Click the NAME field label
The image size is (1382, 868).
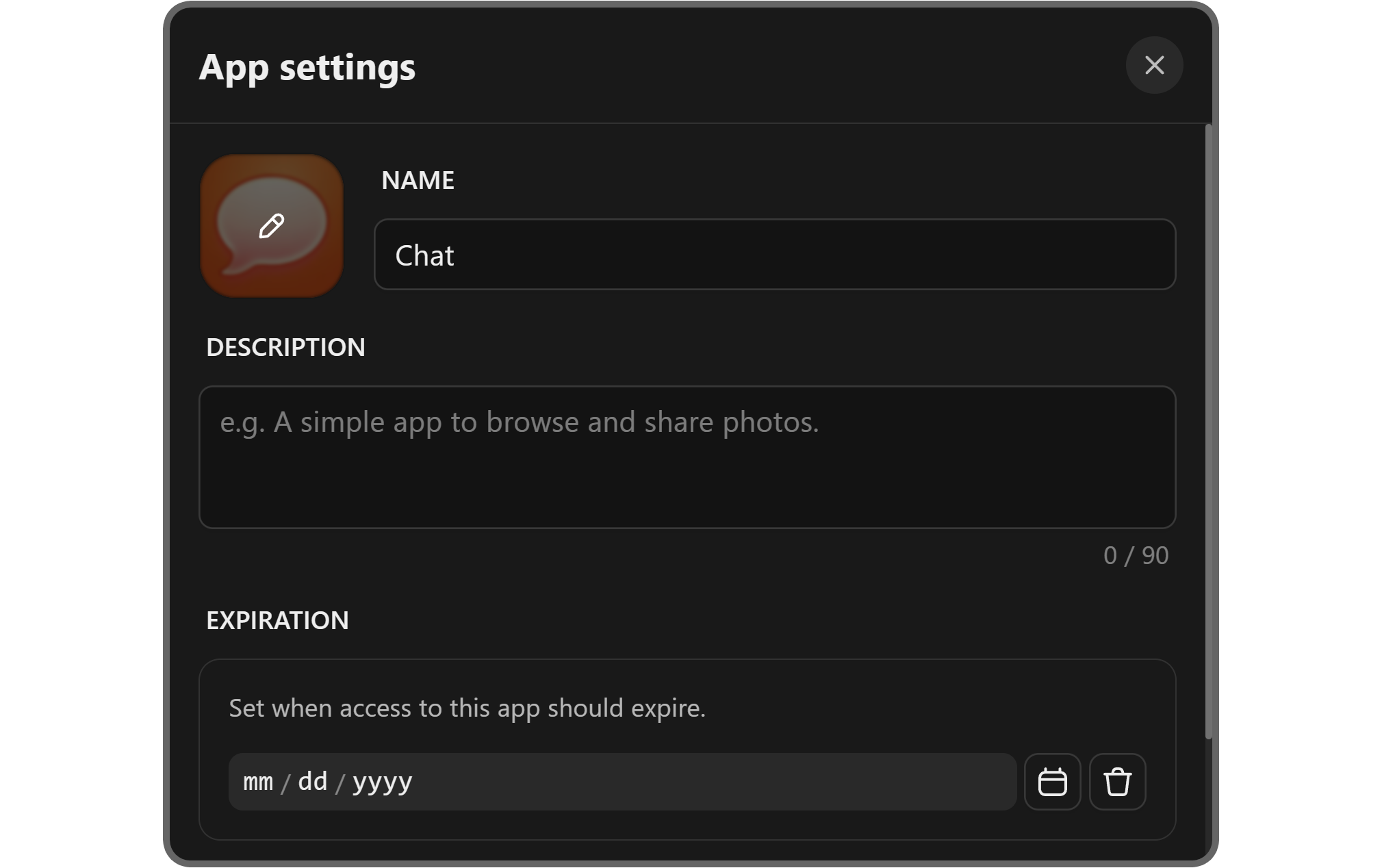[x=418, y=180]
